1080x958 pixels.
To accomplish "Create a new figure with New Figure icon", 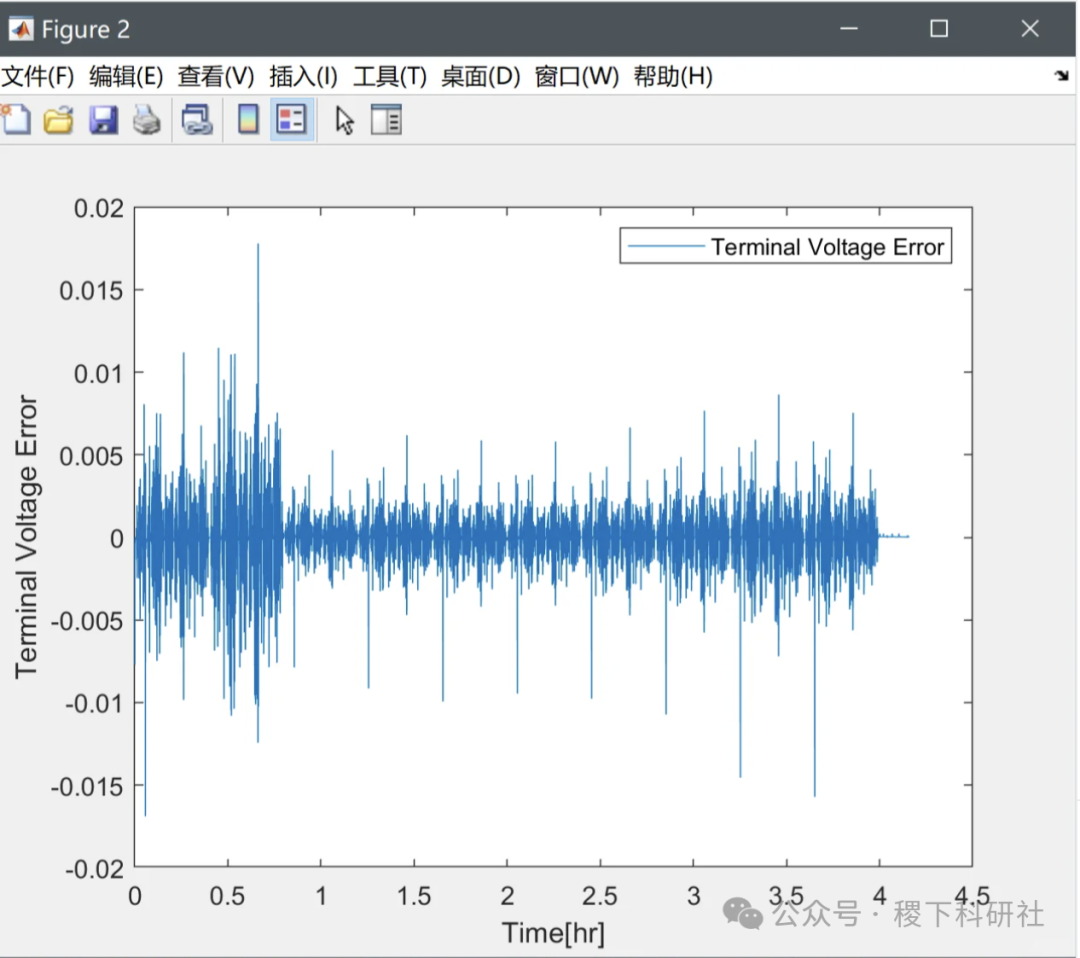I will pos(16,120).
